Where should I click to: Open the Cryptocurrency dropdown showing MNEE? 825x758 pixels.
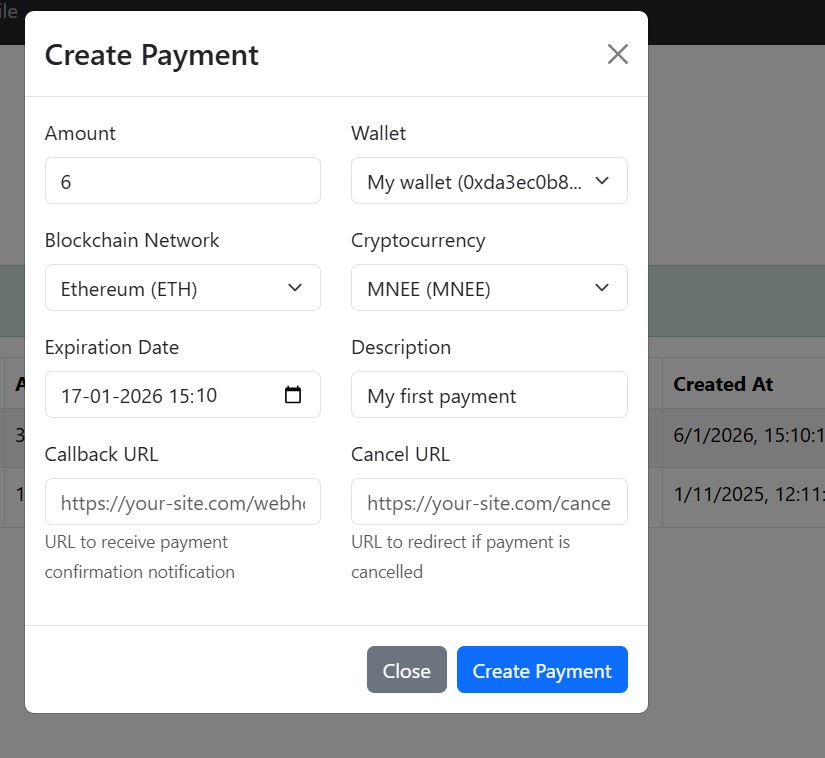(489, 288)
